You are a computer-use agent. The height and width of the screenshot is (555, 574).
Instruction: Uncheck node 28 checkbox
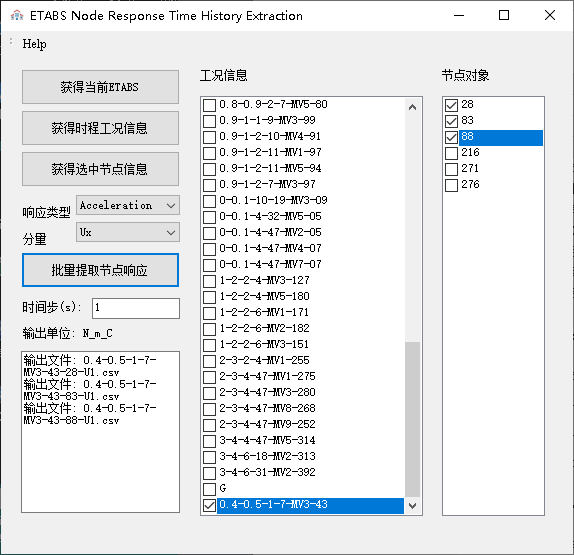click(x=451, y=105)
